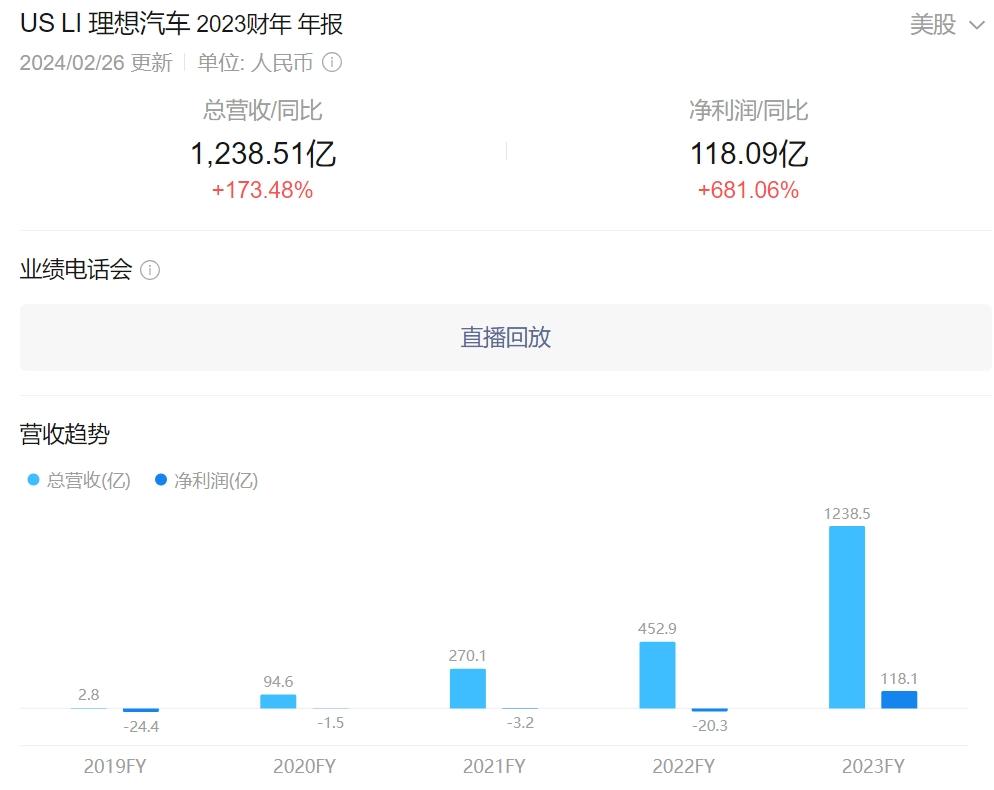The width and height of the screenshot is (994, 790).
Task: Click the 2022FY revenue bar 452.9
Action: tap(657, 674)
